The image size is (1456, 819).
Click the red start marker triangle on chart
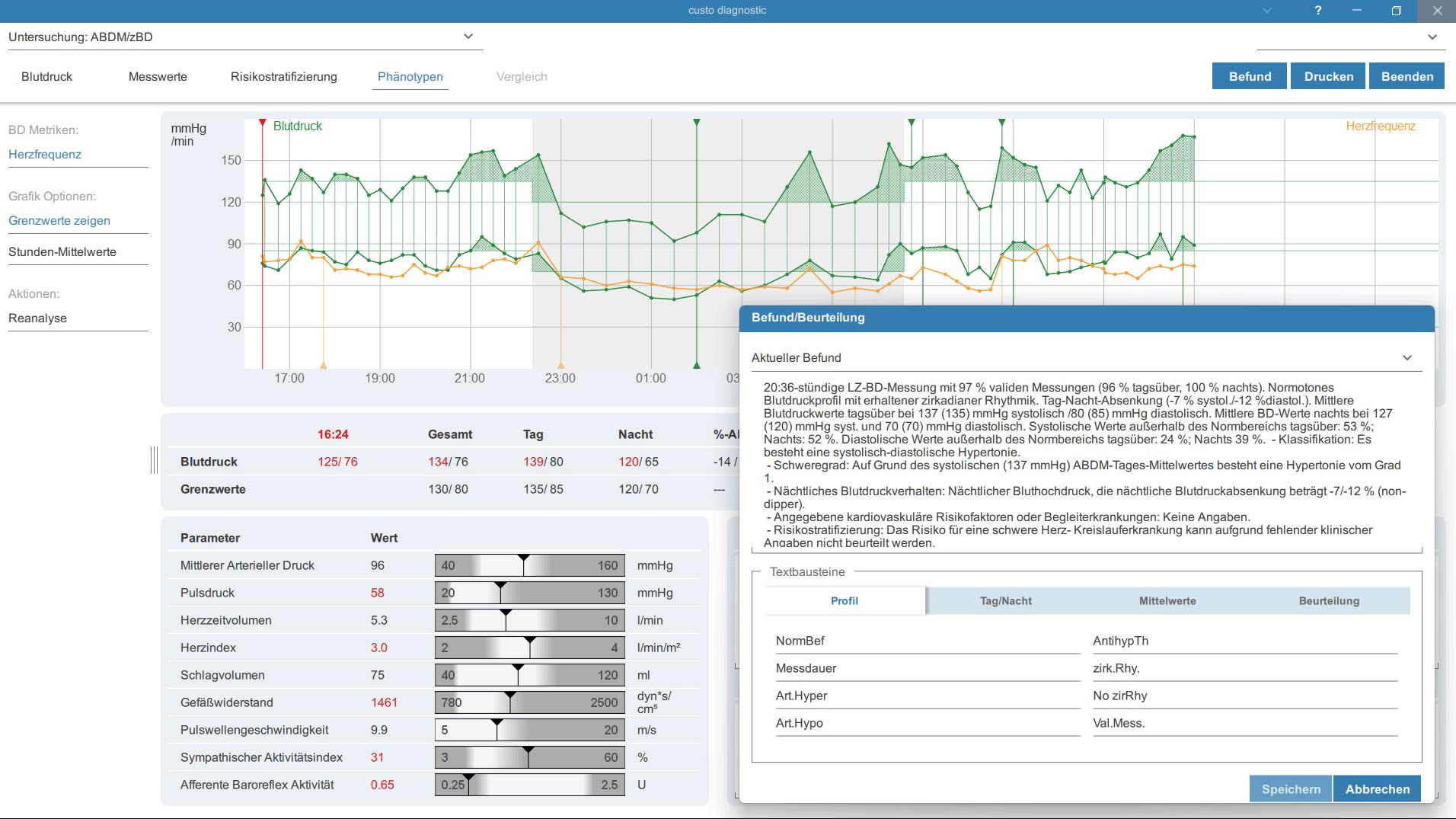click(x=262, y=123)
